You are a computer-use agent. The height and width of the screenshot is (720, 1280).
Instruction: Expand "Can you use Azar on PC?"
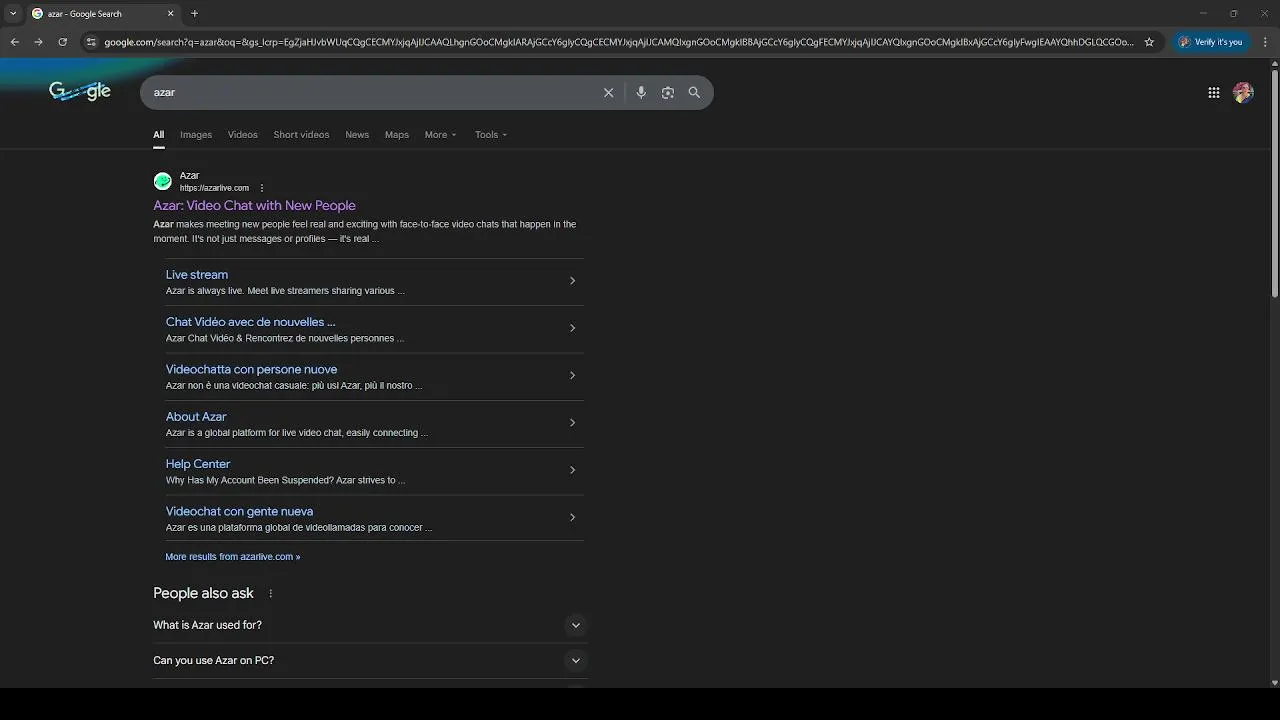[575, 660]
